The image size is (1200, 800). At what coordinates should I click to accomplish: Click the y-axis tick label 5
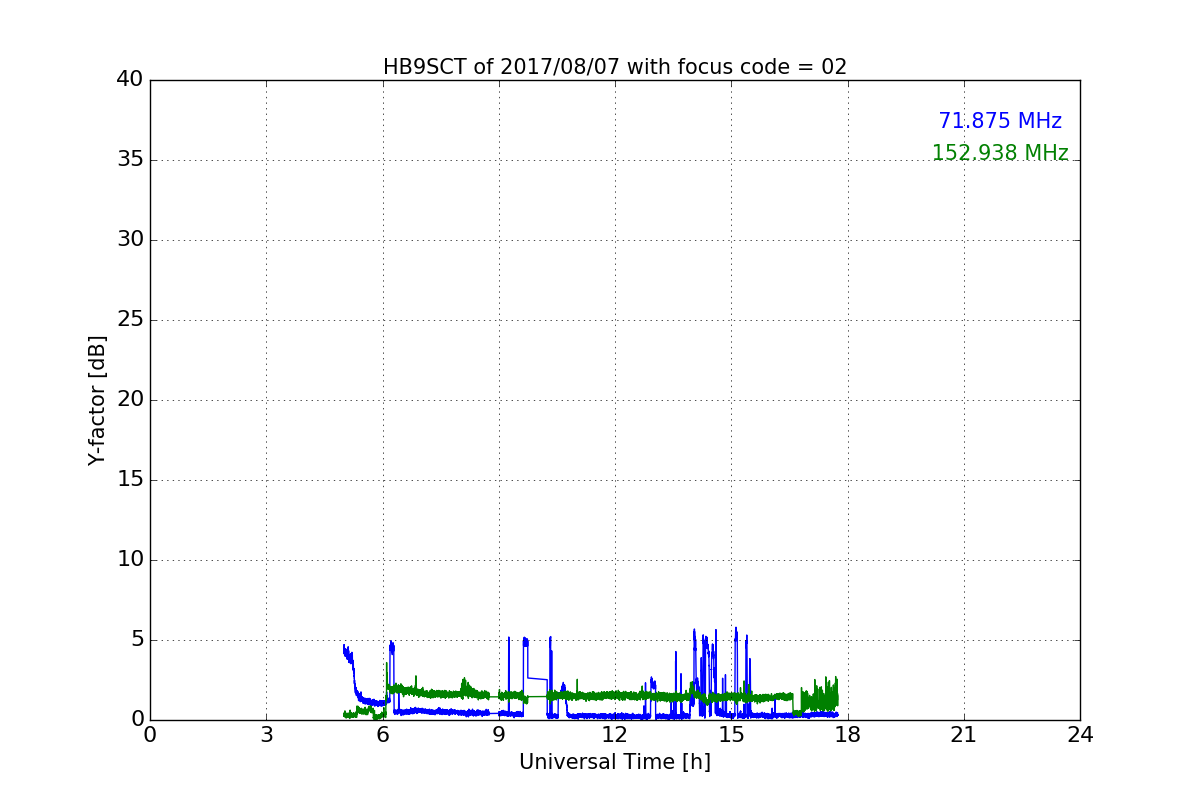(137, 639)
